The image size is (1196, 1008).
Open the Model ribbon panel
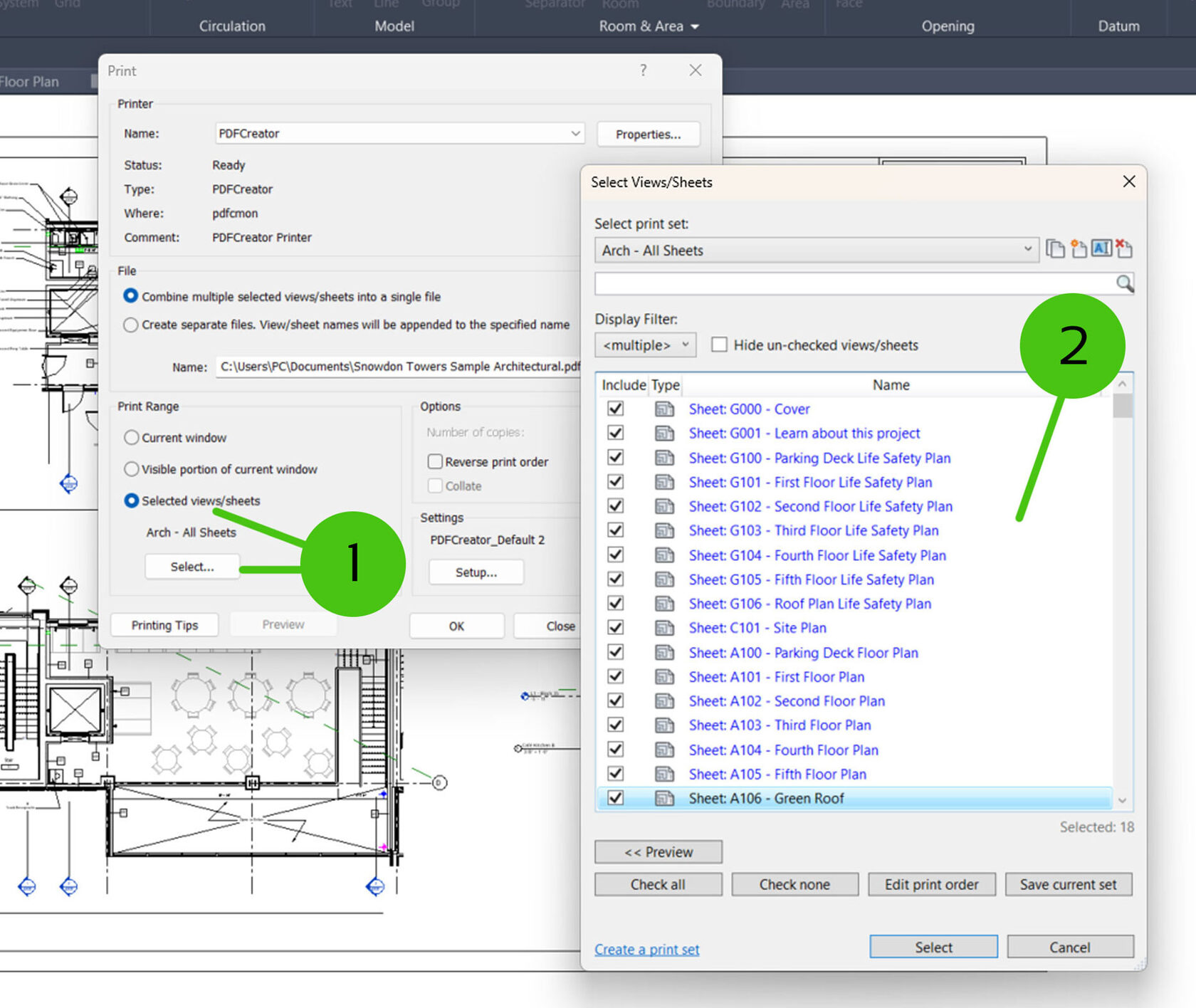click(394, 26)
